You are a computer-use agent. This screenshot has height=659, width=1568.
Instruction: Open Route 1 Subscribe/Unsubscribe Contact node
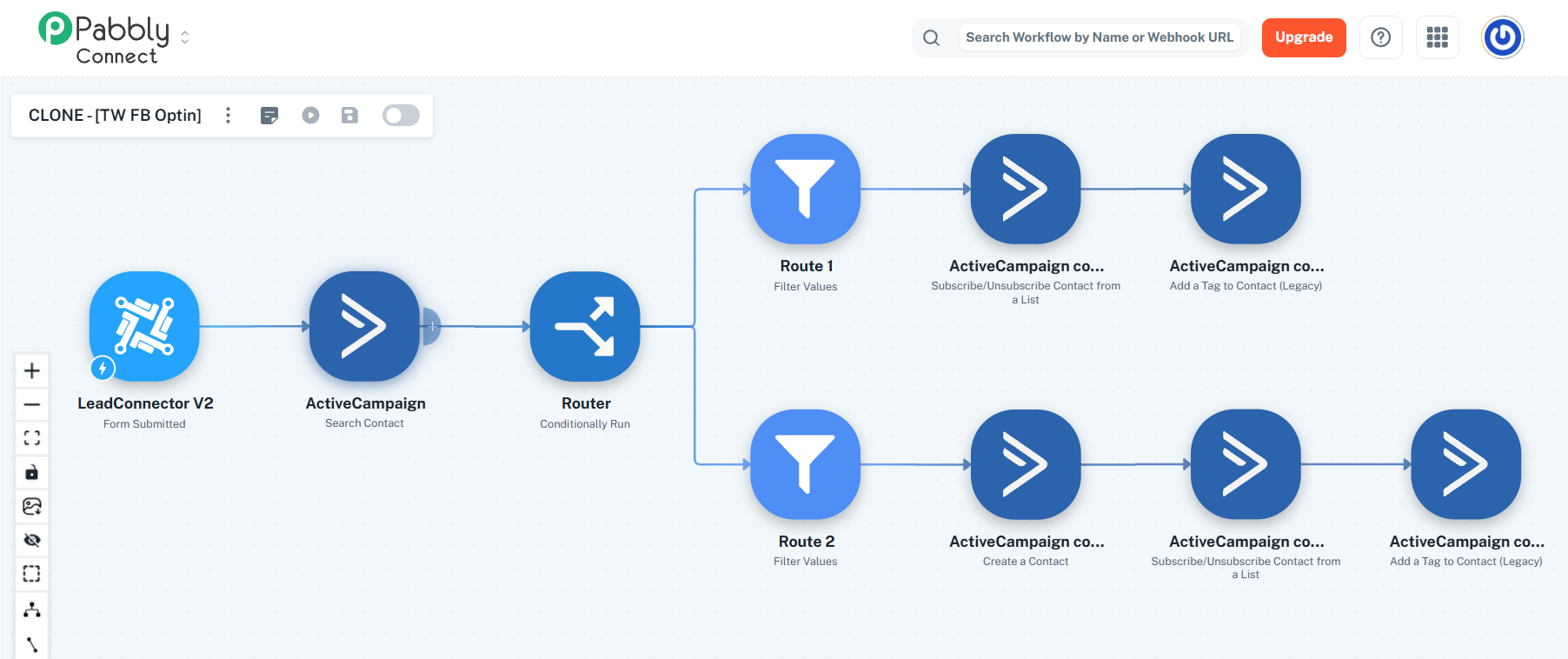[x=1026, y=189]
